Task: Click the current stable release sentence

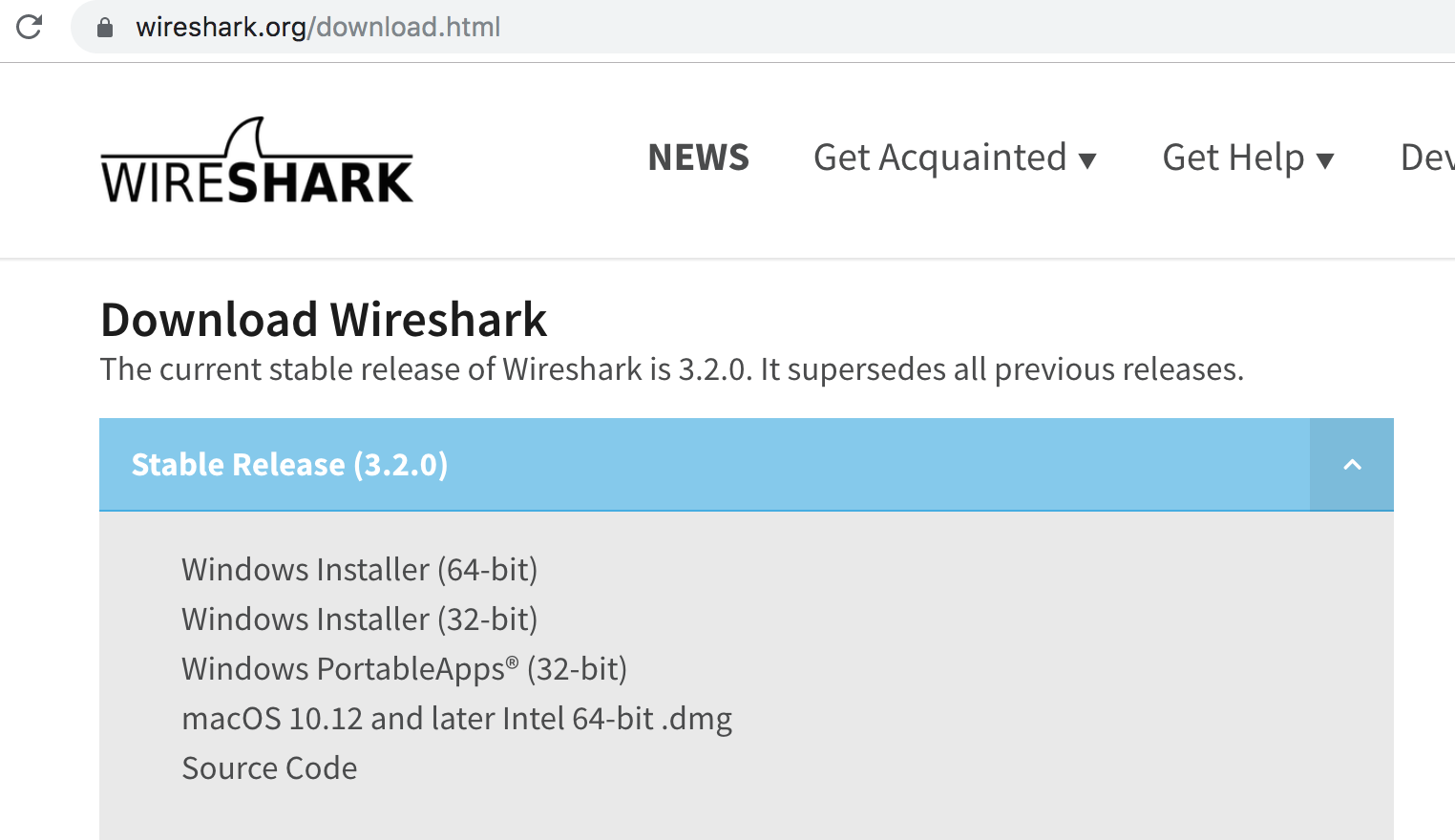Action: click(x=671, y=369)
